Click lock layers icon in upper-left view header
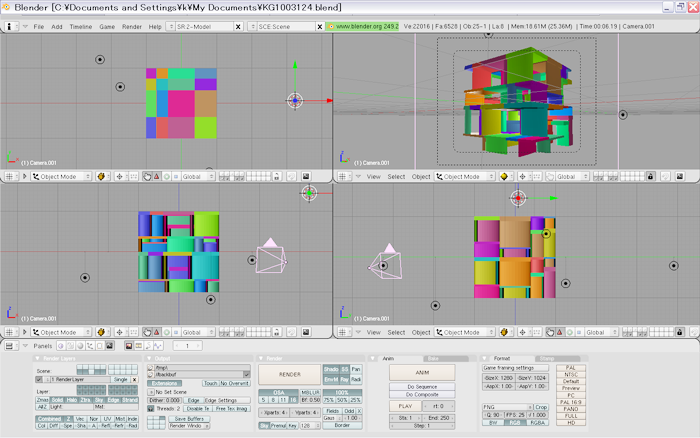This screenshot has width=700, height=438. [276, 176]
